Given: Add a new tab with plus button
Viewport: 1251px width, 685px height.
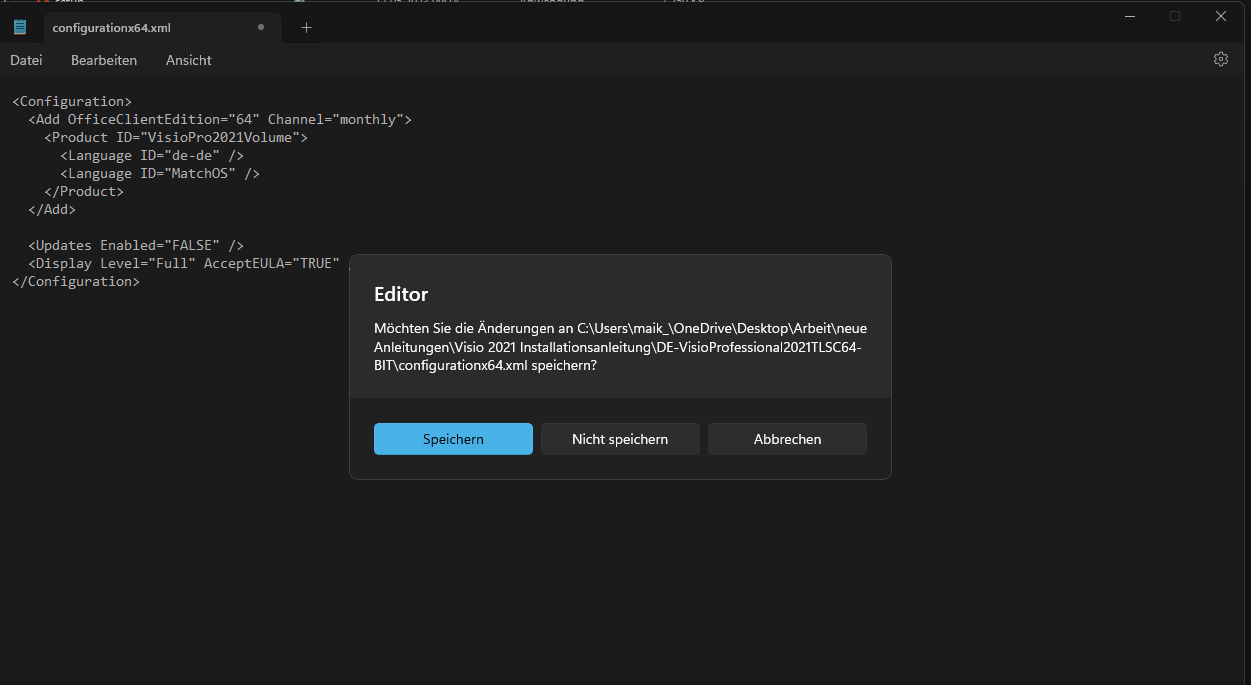Looking at the screenshot, I should pyautogui.click(x=306, y=28).
